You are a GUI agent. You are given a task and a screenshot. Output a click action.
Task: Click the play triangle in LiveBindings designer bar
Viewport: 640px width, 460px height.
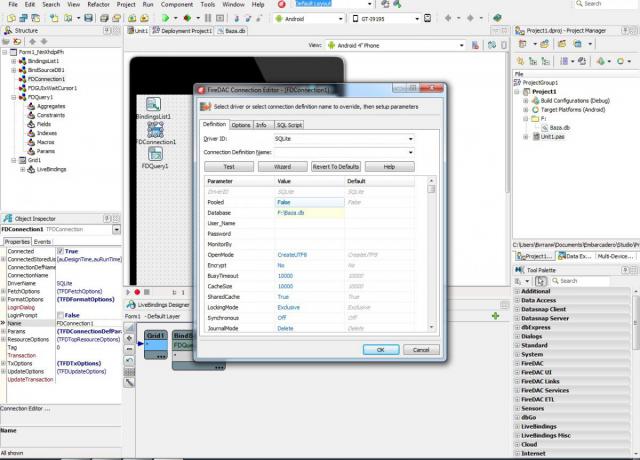tap(128, 292)
